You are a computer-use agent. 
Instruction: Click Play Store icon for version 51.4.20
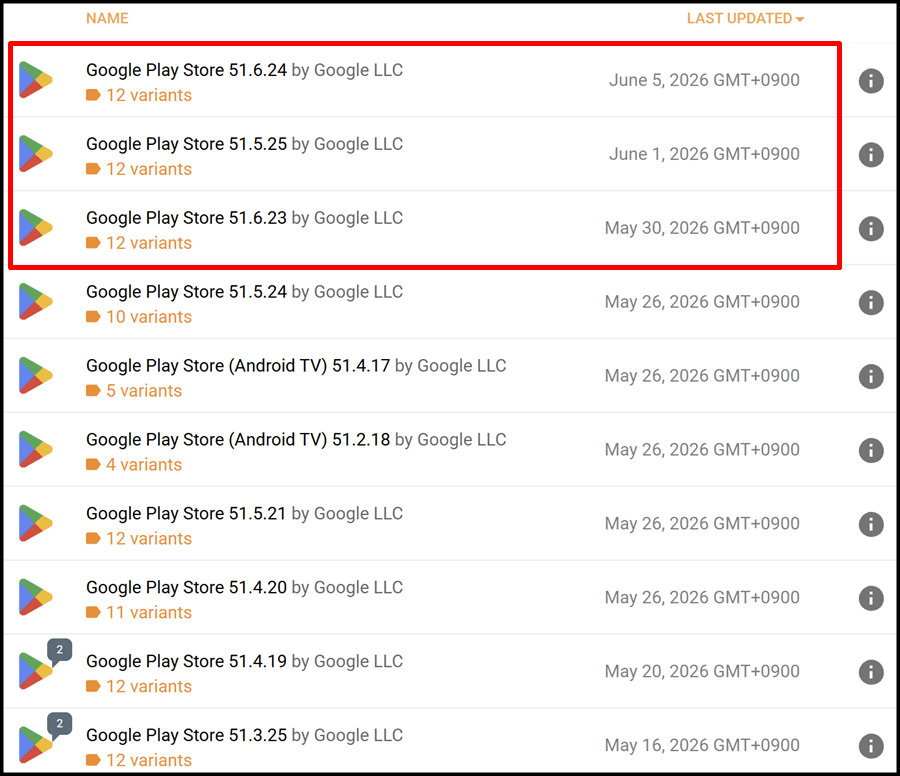click(x=36, y=597)
